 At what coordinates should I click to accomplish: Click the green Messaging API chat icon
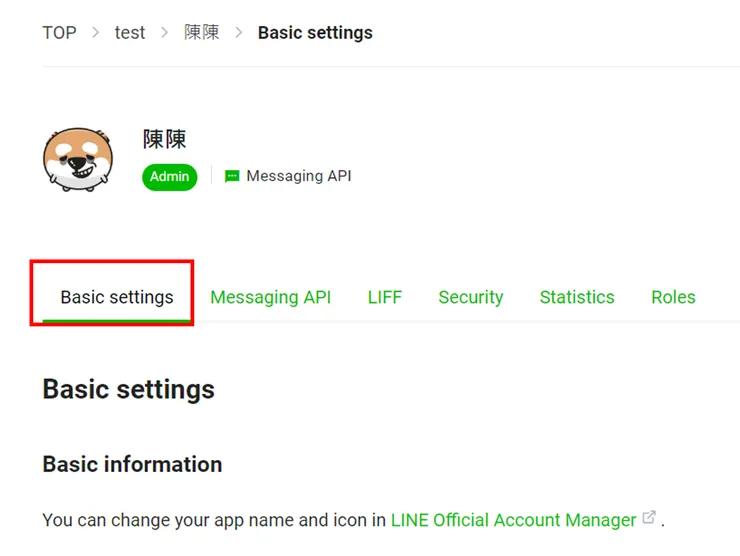click(x=232, y=176)
